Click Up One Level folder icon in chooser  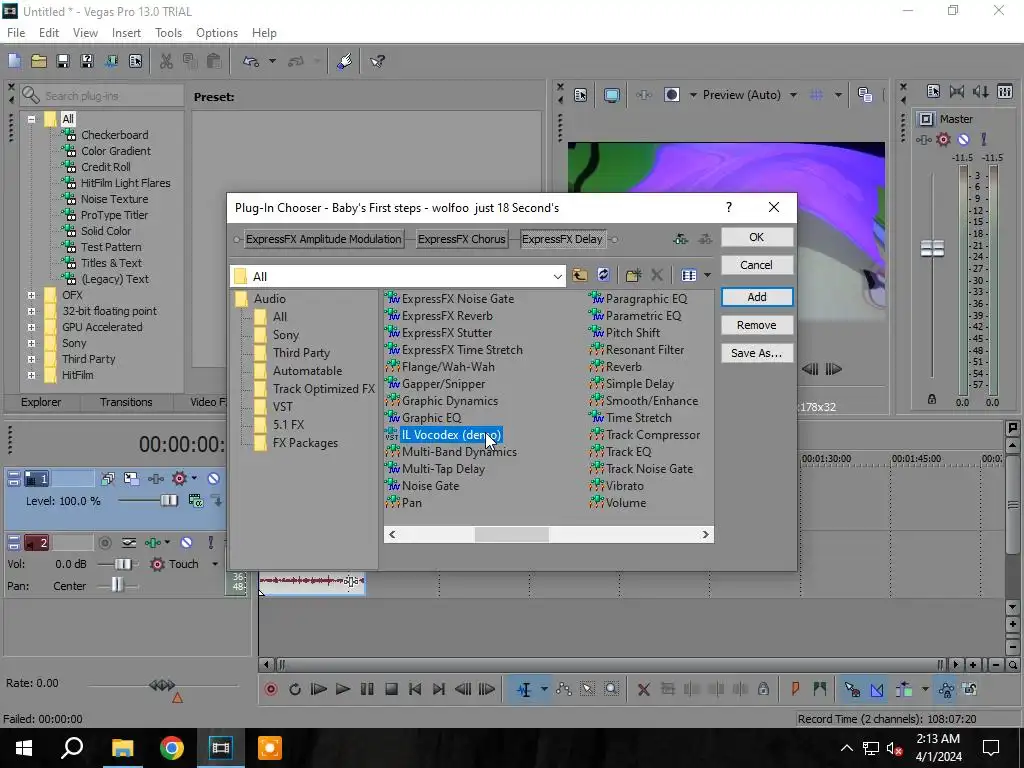(x=579, y=276)
